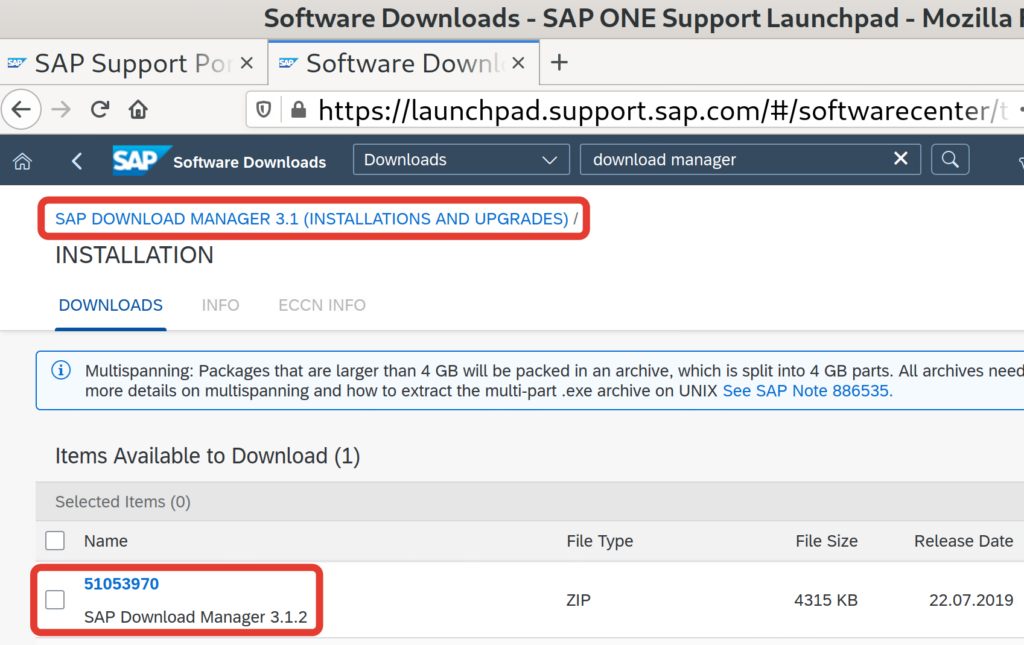Check the box for item 51053970
1024x645 pixels.
pos(55,600)
